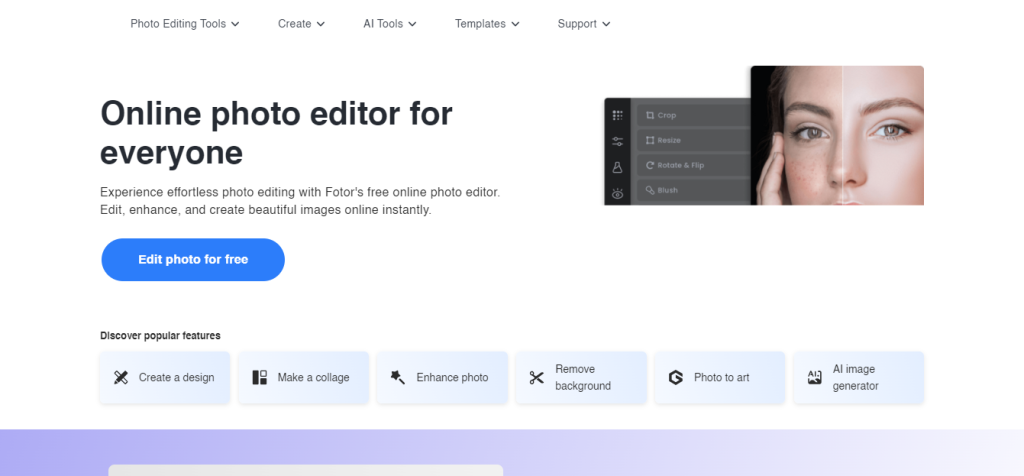Open the Make a collage feature card
This screenshot has width=1024, height=476.
304,377
